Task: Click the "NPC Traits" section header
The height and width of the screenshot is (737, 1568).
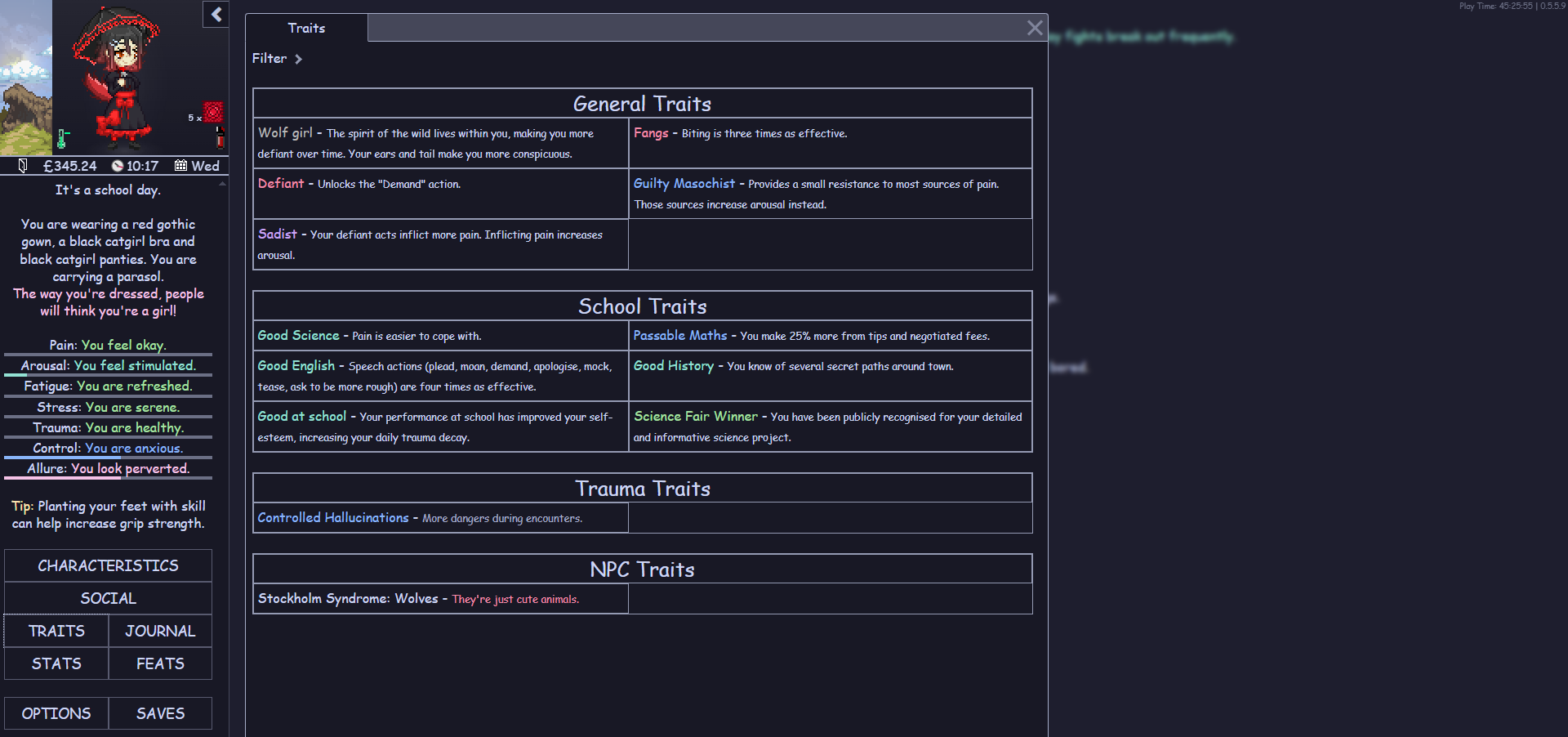Action: (x=643, y=569)
